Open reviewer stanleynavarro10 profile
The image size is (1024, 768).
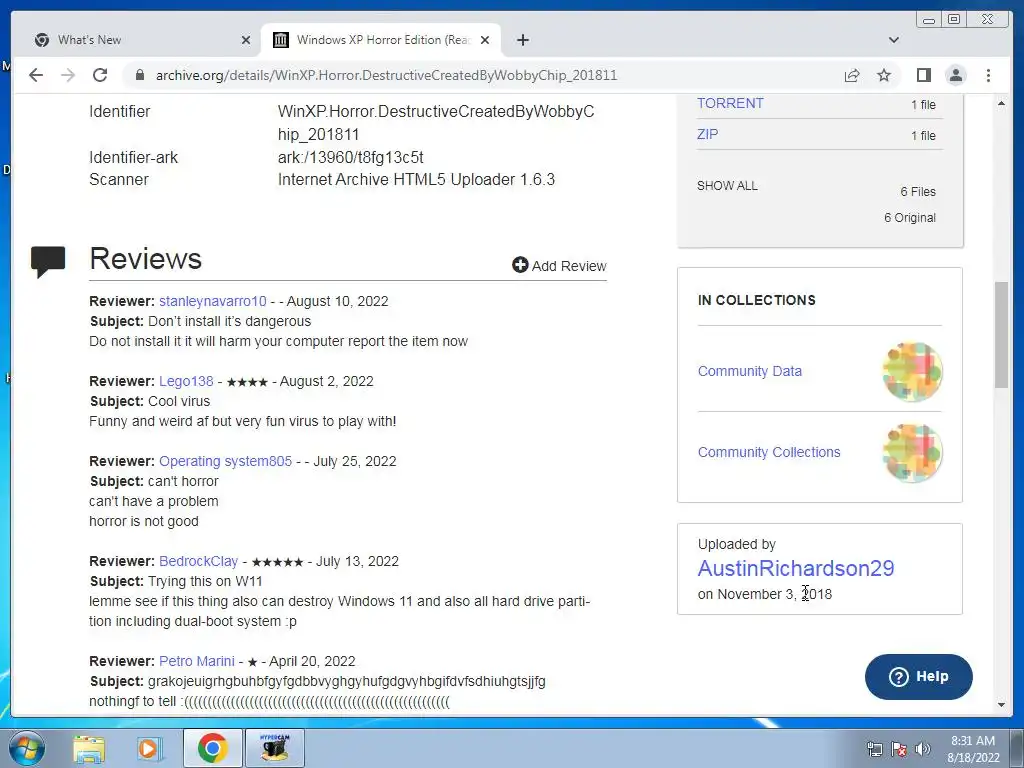click(213, 301)
